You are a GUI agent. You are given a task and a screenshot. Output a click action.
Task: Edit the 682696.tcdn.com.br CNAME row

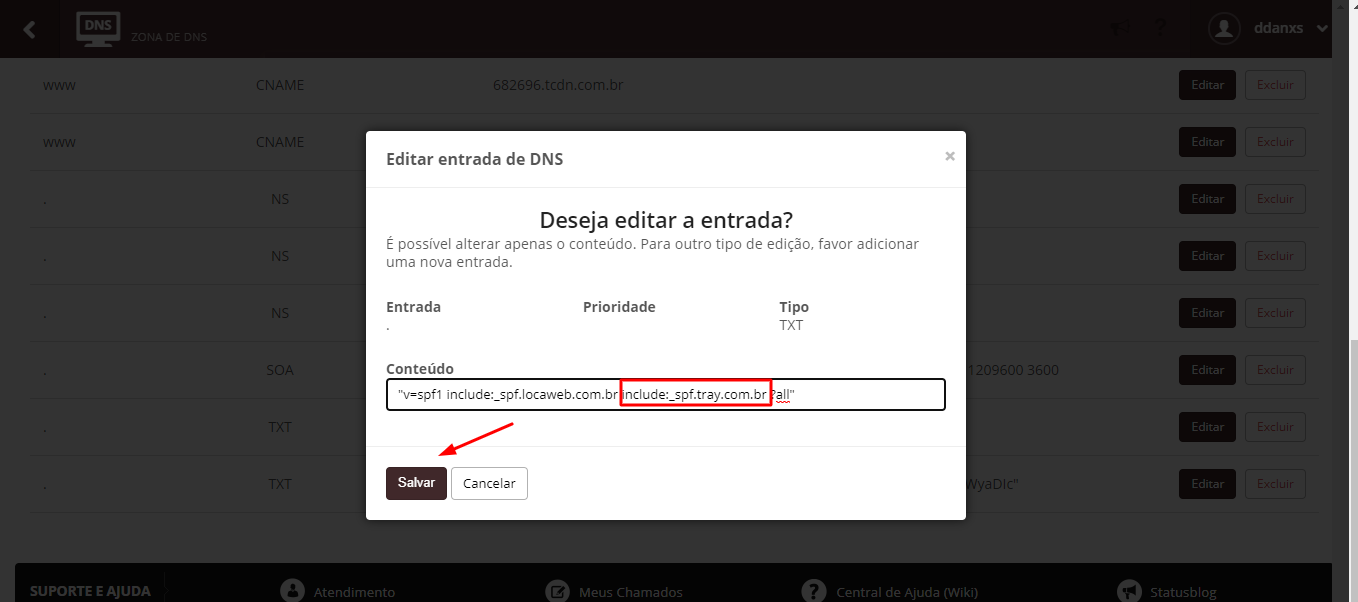(1208, 85)
